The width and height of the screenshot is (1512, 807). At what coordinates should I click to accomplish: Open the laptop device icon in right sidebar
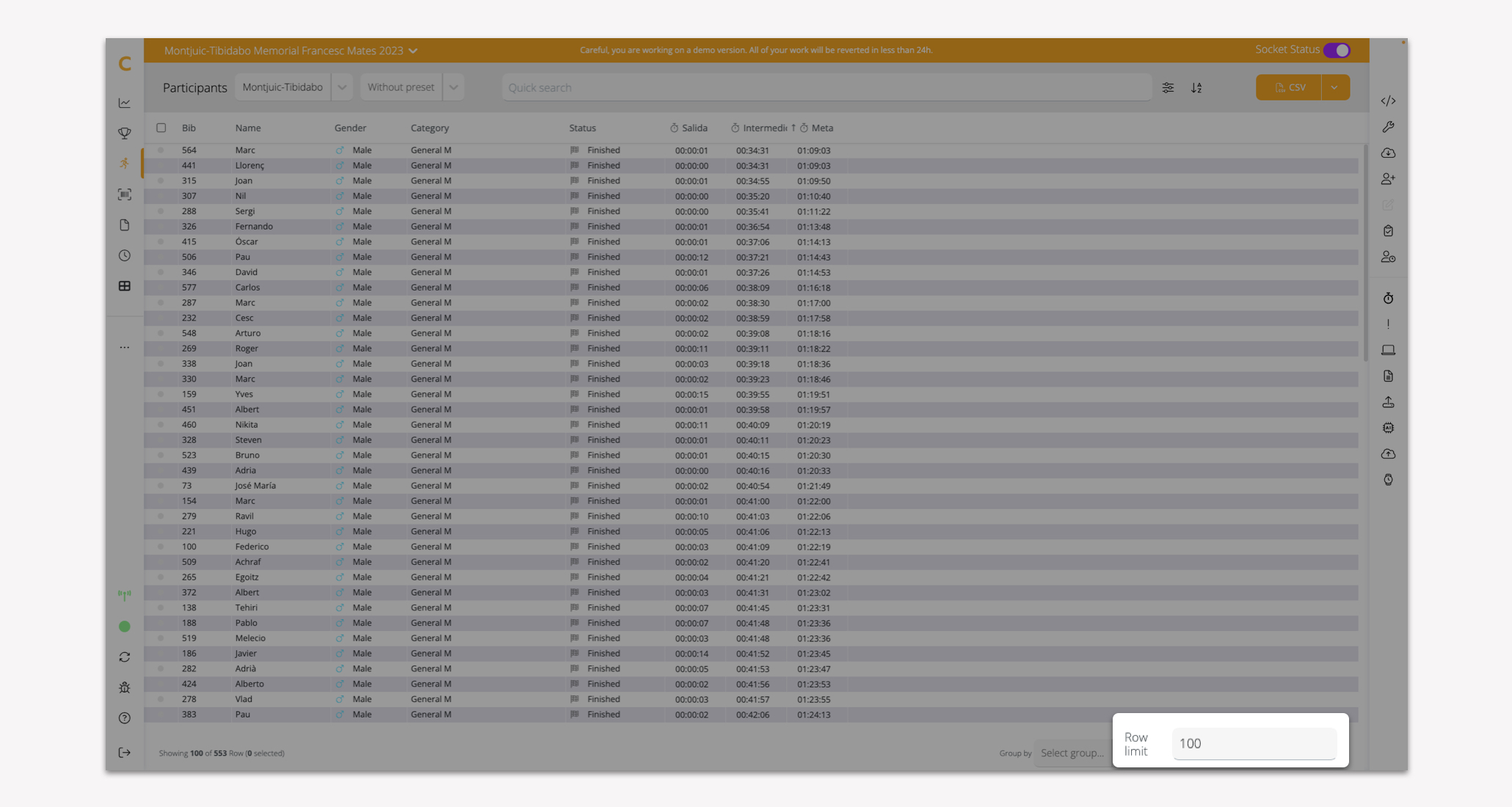[x=1388, y=350]
